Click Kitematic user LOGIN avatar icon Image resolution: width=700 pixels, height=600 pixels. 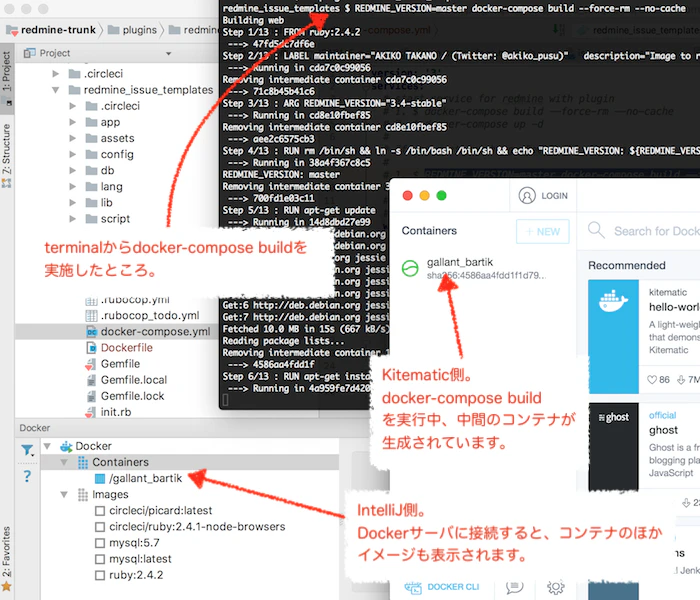(527, 196)
